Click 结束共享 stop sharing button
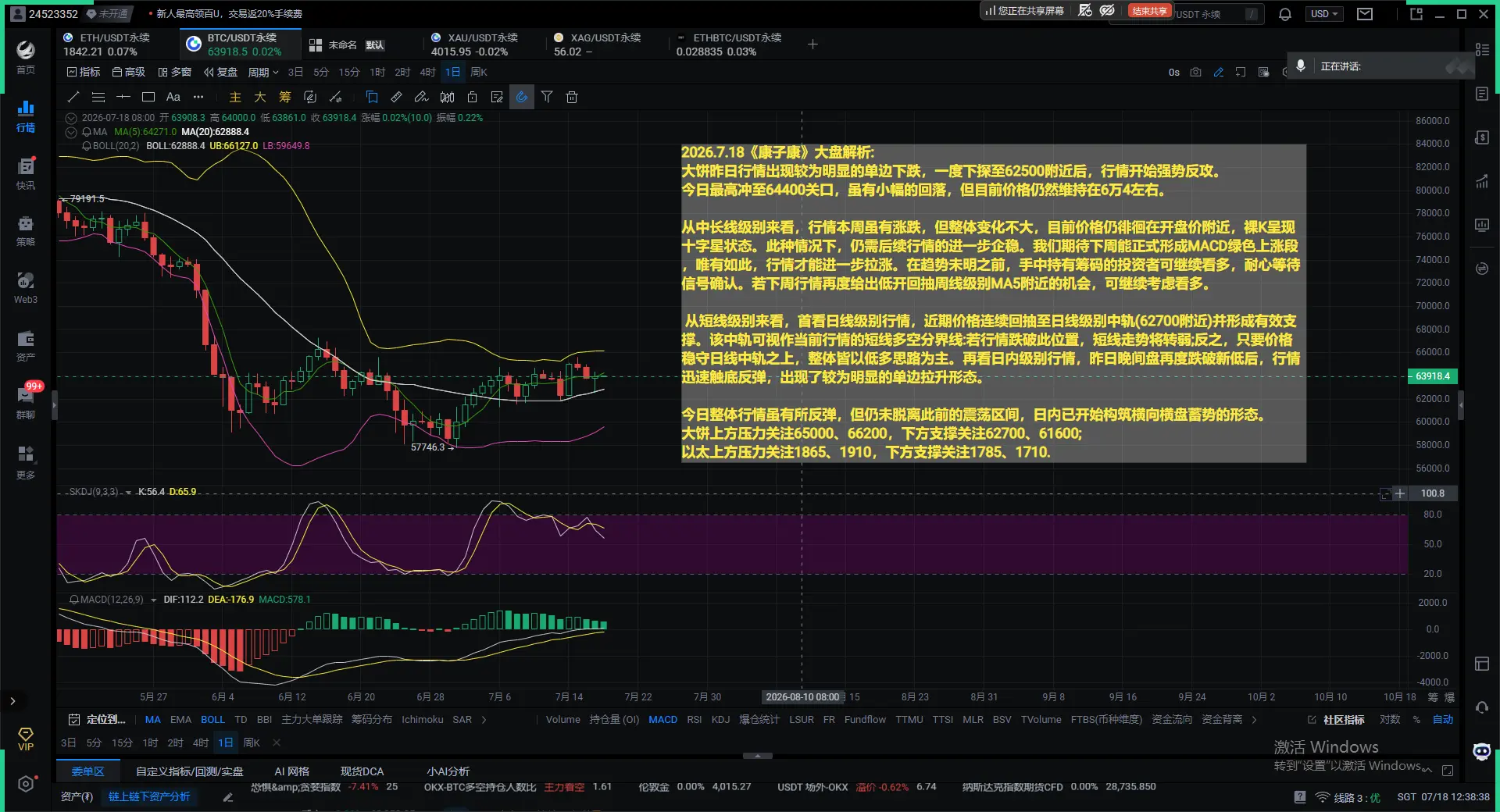This screenshot has width=1500, height=812. pos(1149,11)
